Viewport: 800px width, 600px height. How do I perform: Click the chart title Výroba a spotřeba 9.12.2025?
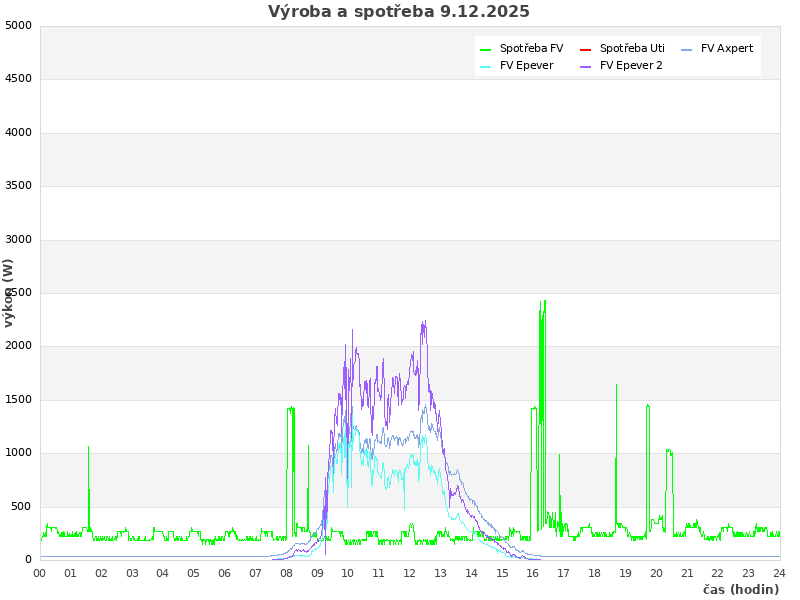(x=399, y=12)
